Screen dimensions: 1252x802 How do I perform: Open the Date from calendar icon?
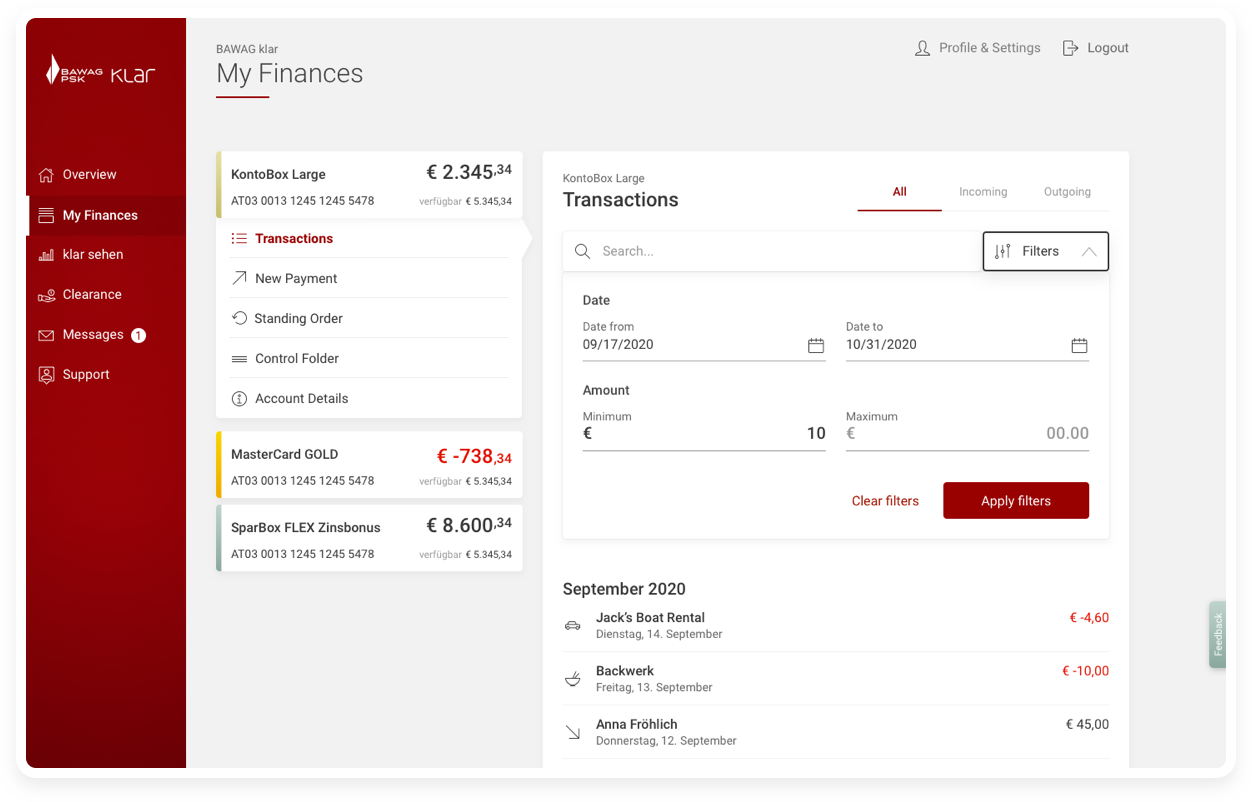(x=816, y=345)
